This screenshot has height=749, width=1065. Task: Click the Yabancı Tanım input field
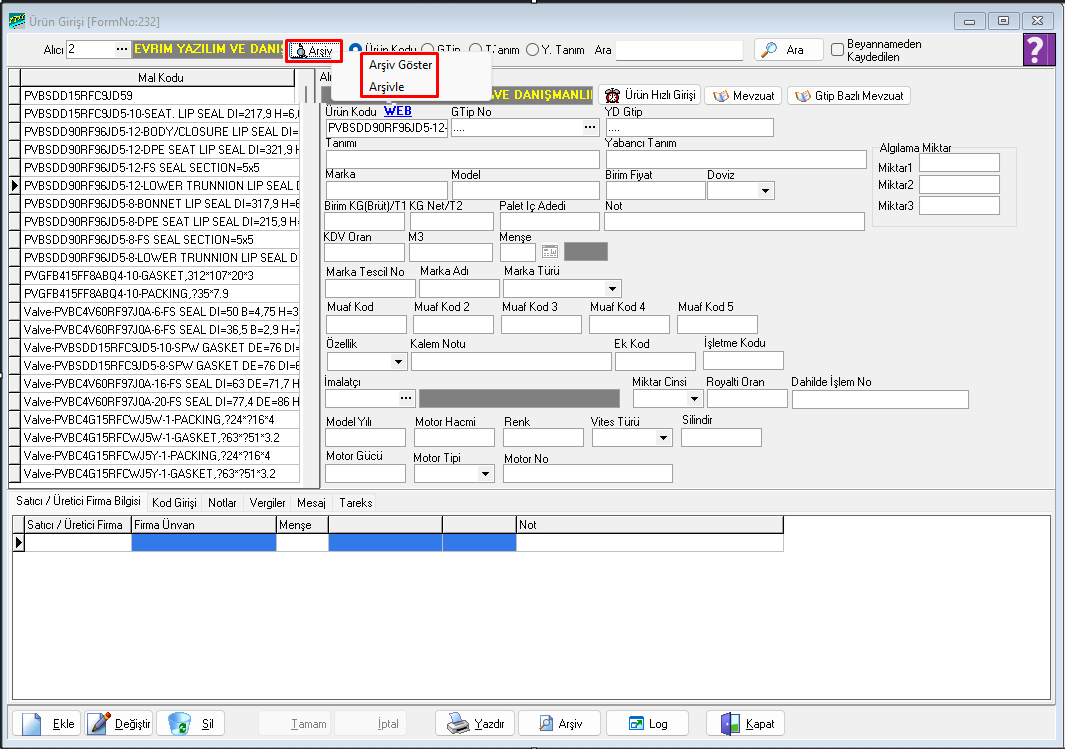[x=736, y=160]
